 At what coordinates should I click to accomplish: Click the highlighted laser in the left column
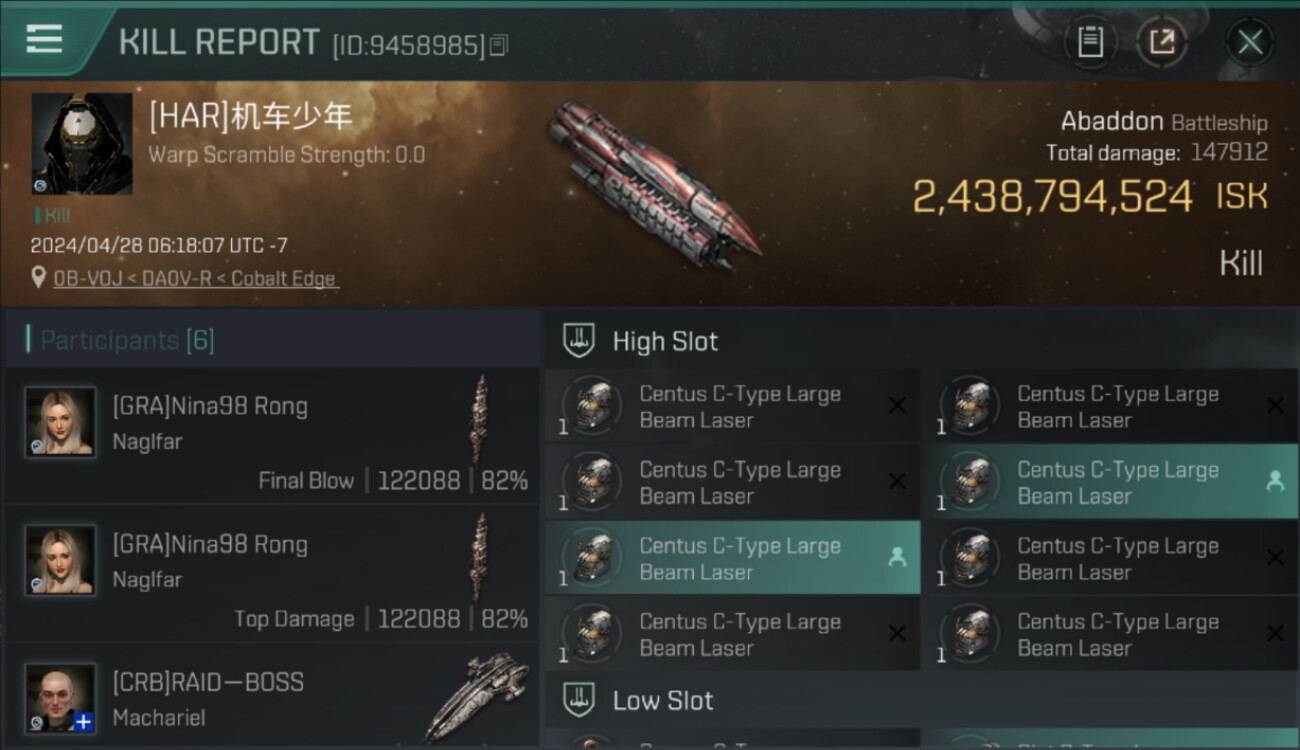(x=733, y=558)
